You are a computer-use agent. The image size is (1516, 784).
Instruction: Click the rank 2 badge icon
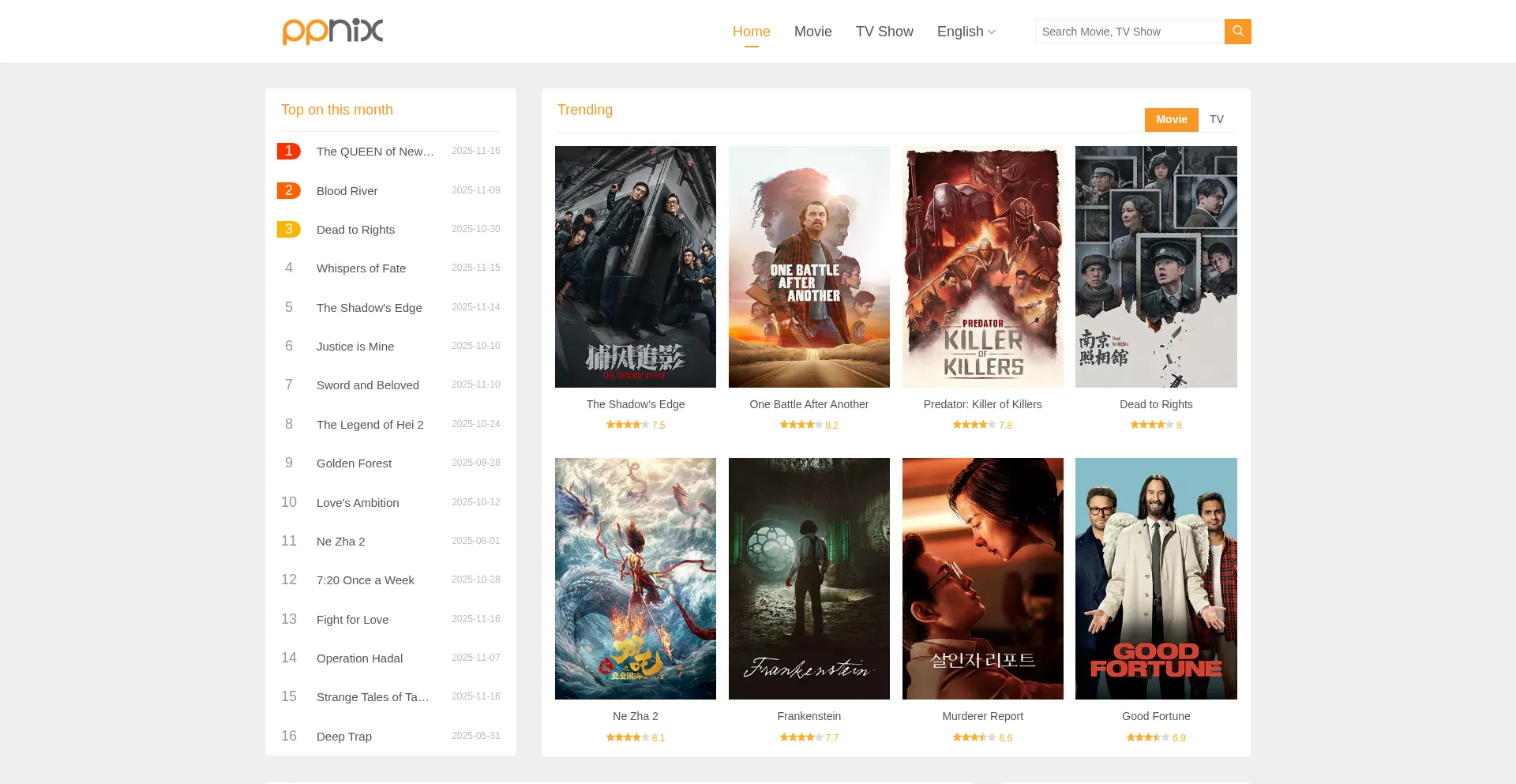(x=288, y=190)
